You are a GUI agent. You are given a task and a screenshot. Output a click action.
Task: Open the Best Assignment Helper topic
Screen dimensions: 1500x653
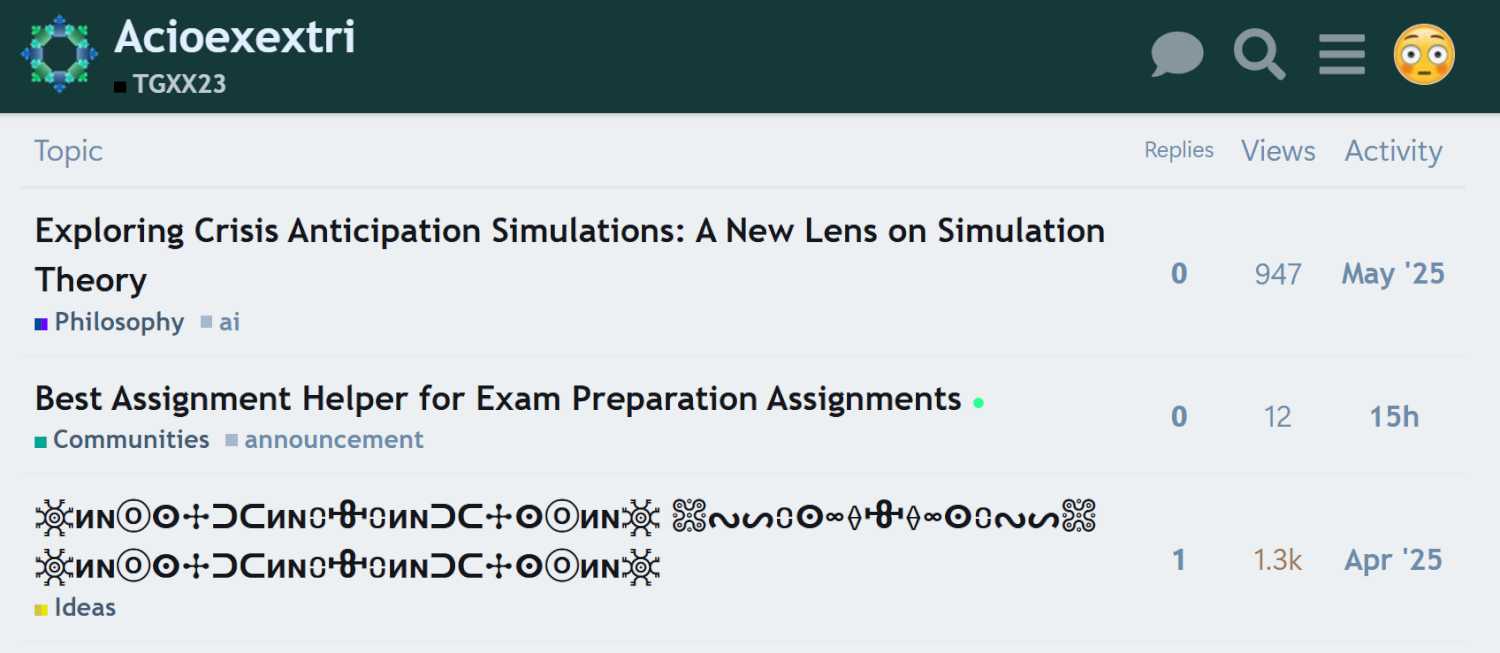click(498, 399)
